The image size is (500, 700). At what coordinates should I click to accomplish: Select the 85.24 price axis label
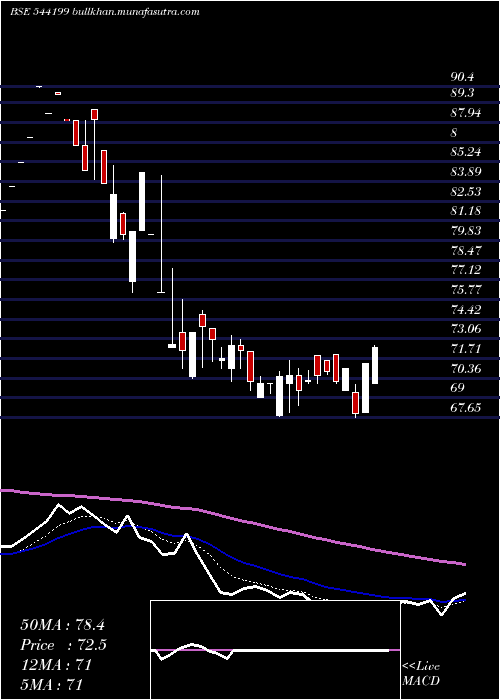coord(466,152)
